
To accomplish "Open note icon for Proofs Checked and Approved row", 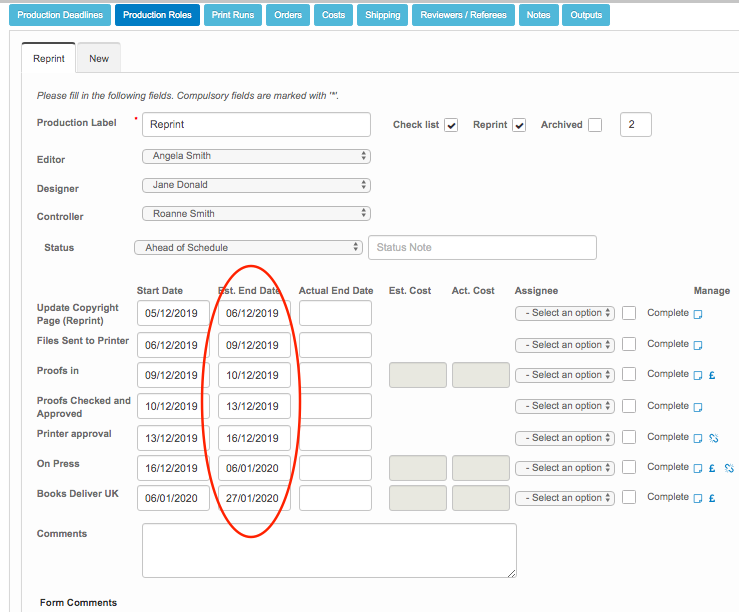I will pyautogui.click(x=698, y=407).
